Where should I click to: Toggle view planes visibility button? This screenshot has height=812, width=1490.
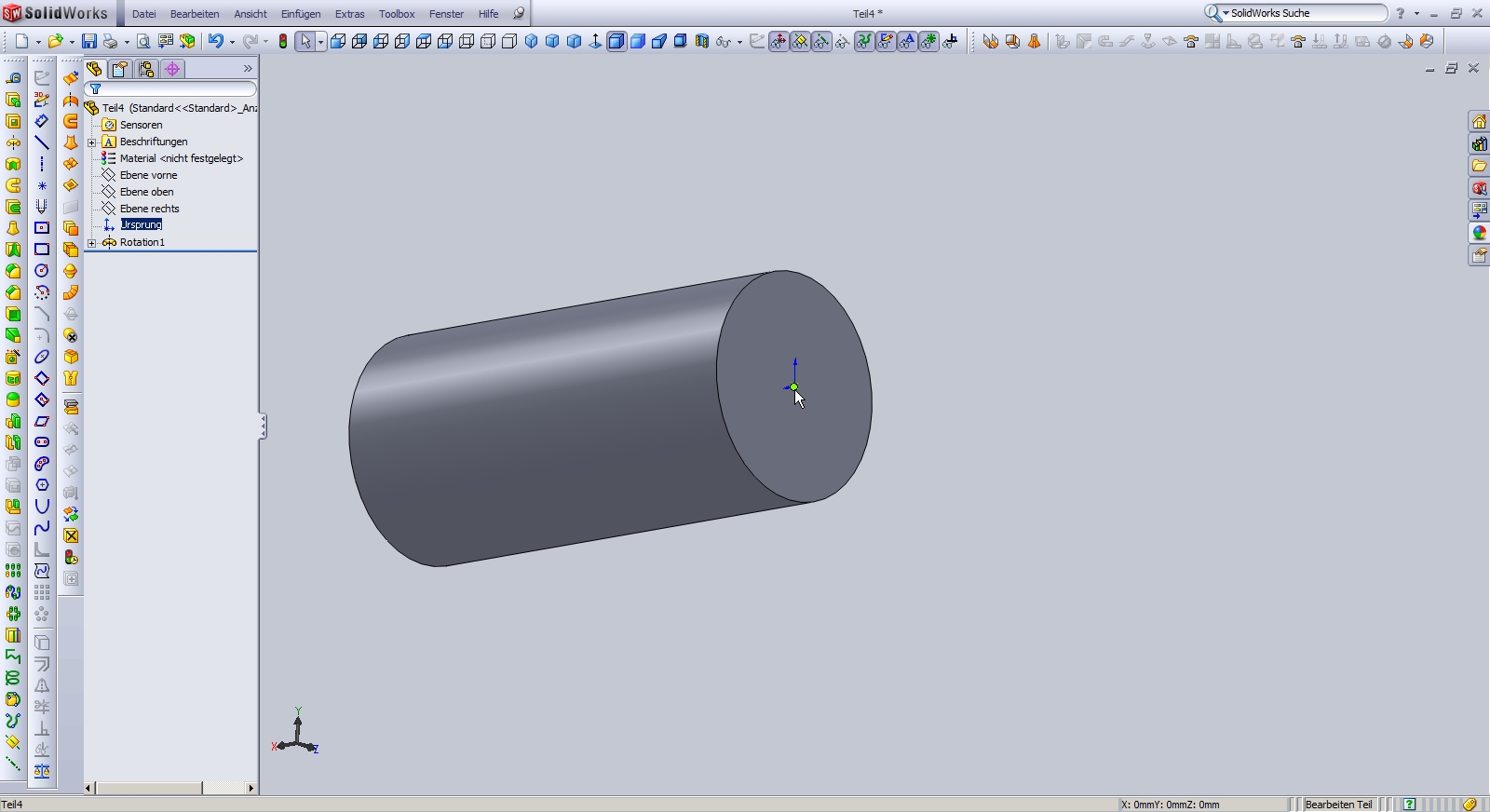[800, 41]
